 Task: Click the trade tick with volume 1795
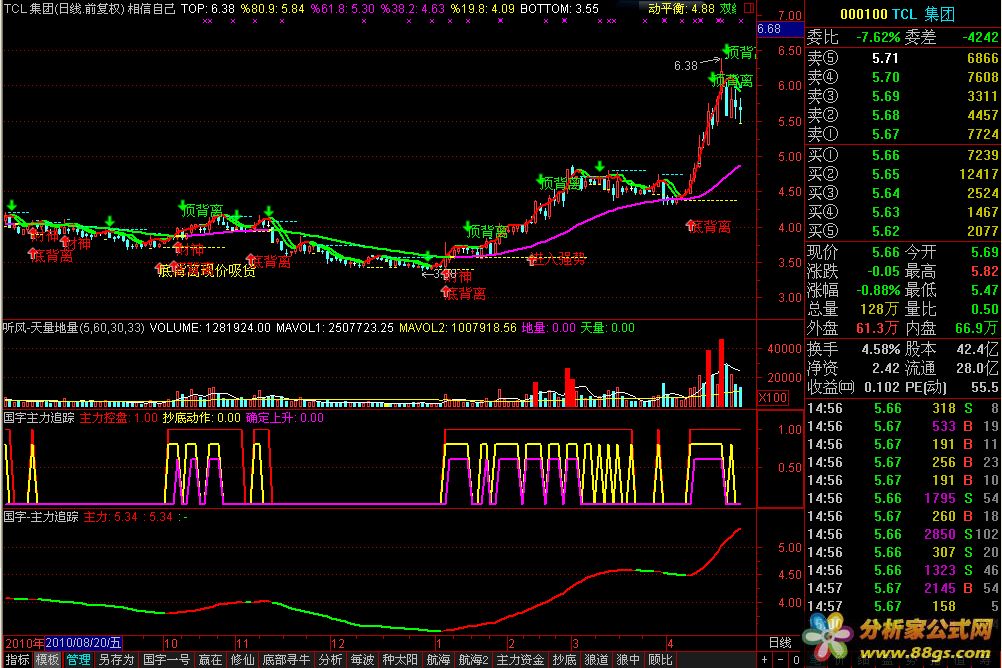[x=902, y=498]
